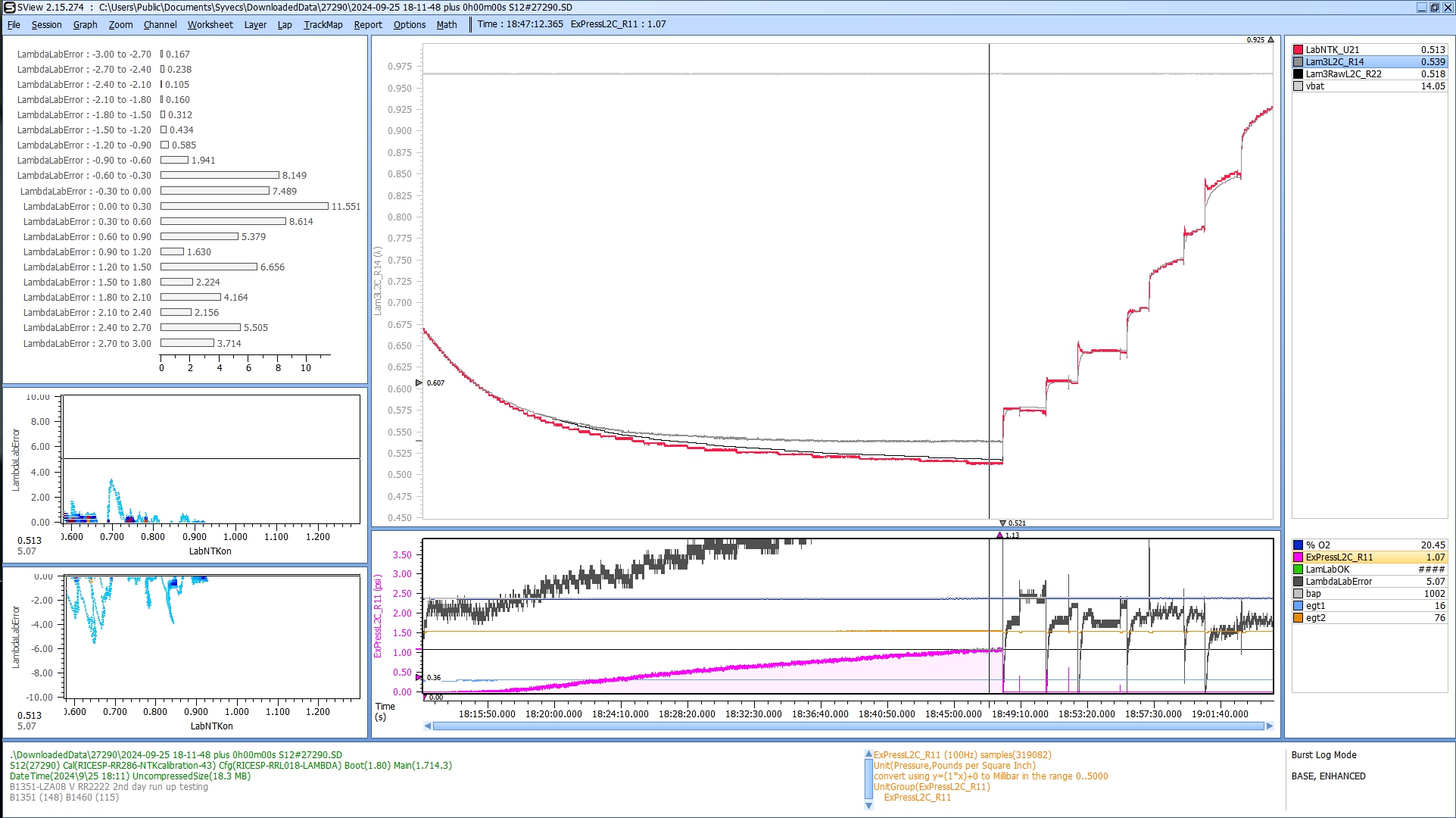
Task: Click the green LamLabOK channel swatch
Action: pyautogui.click(x=1298, y=570)
